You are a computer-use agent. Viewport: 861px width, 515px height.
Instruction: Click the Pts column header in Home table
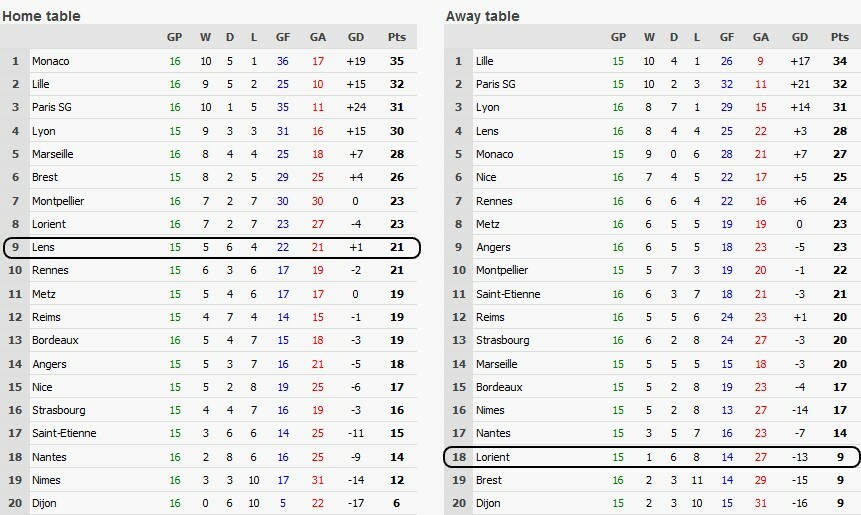click(x=396, y=37)
